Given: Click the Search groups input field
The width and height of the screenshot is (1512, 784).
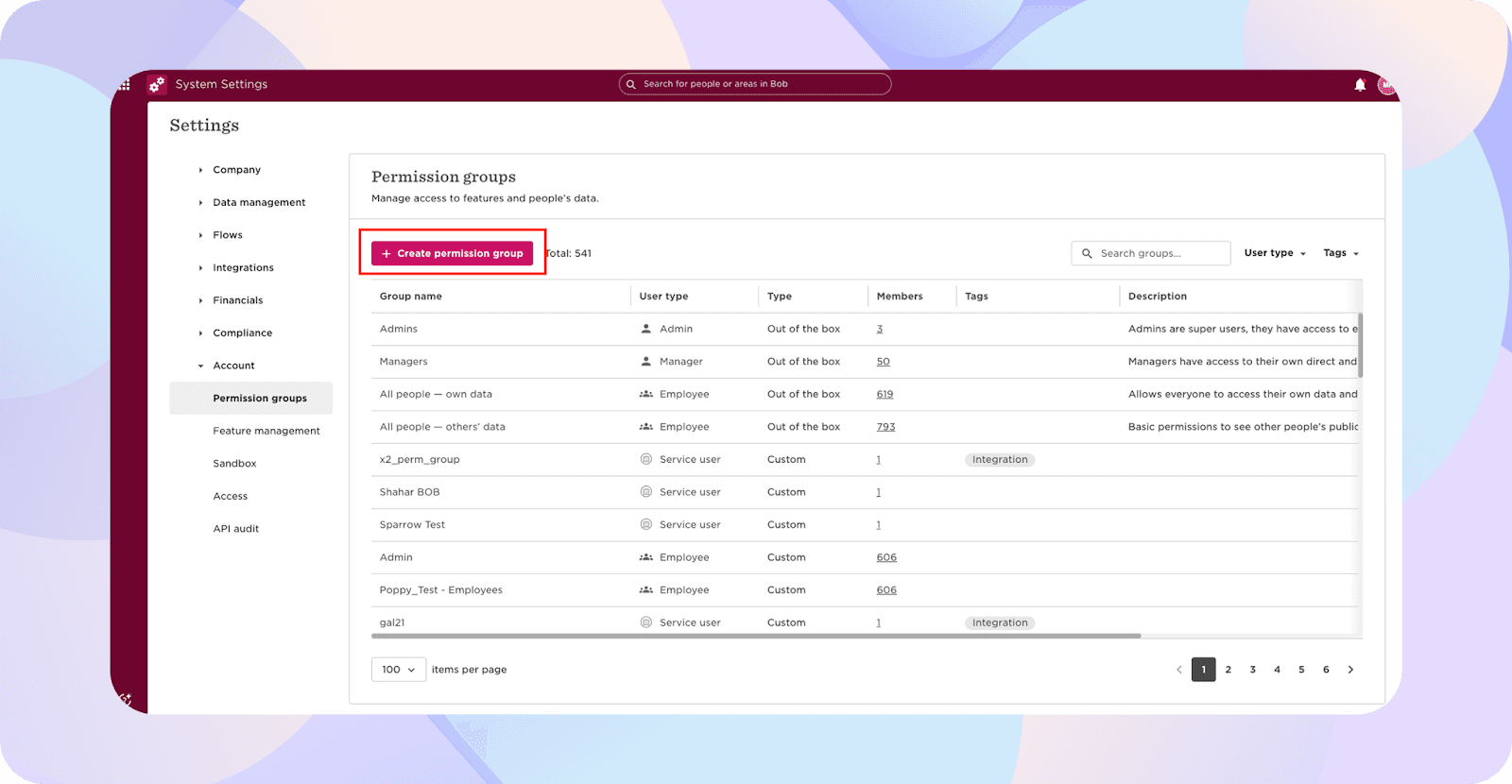Looking at the screenshot, I should click(1151, 253).
